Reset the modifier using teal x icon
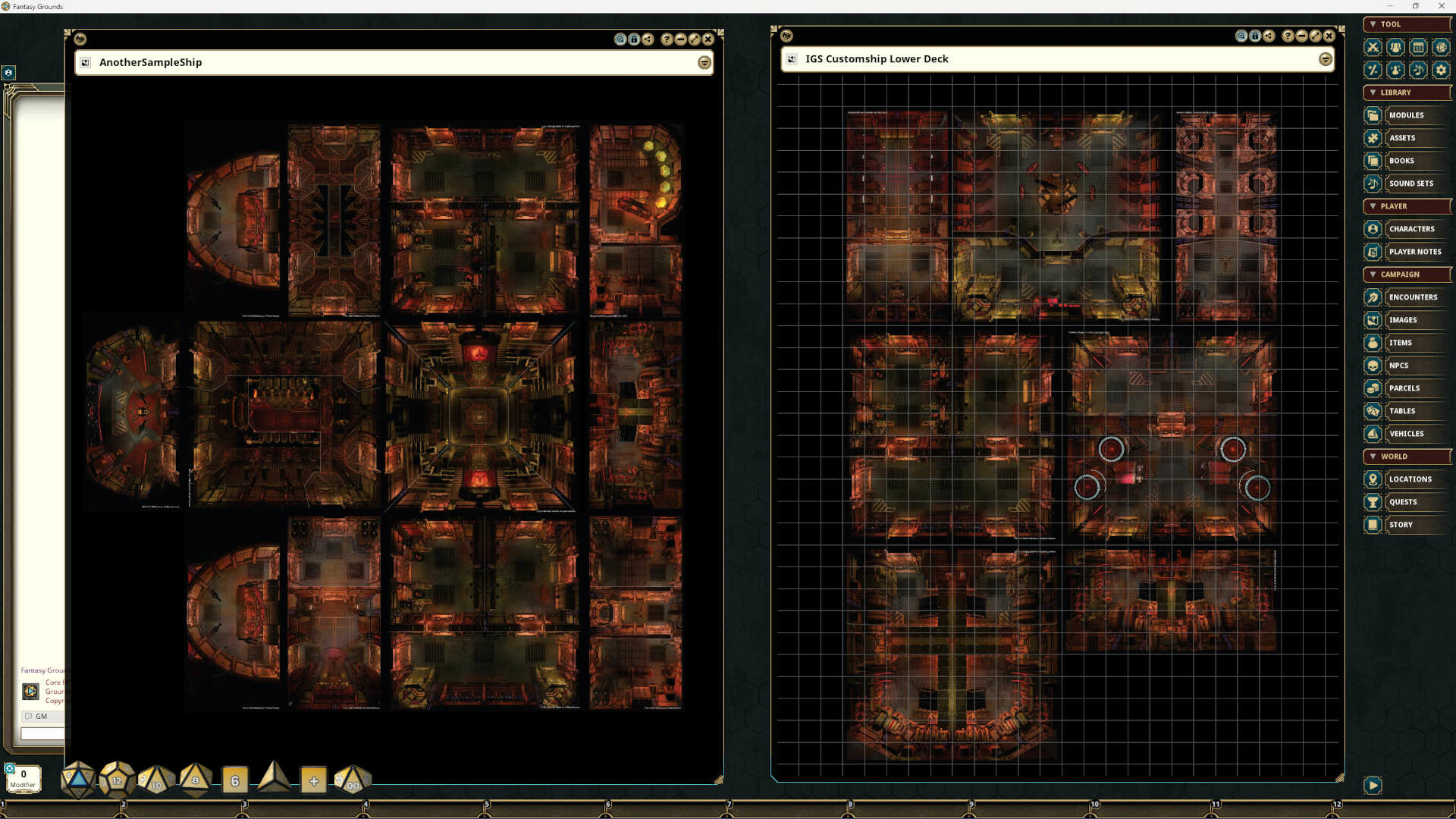The image size is (1456, 819). point(9,767)
